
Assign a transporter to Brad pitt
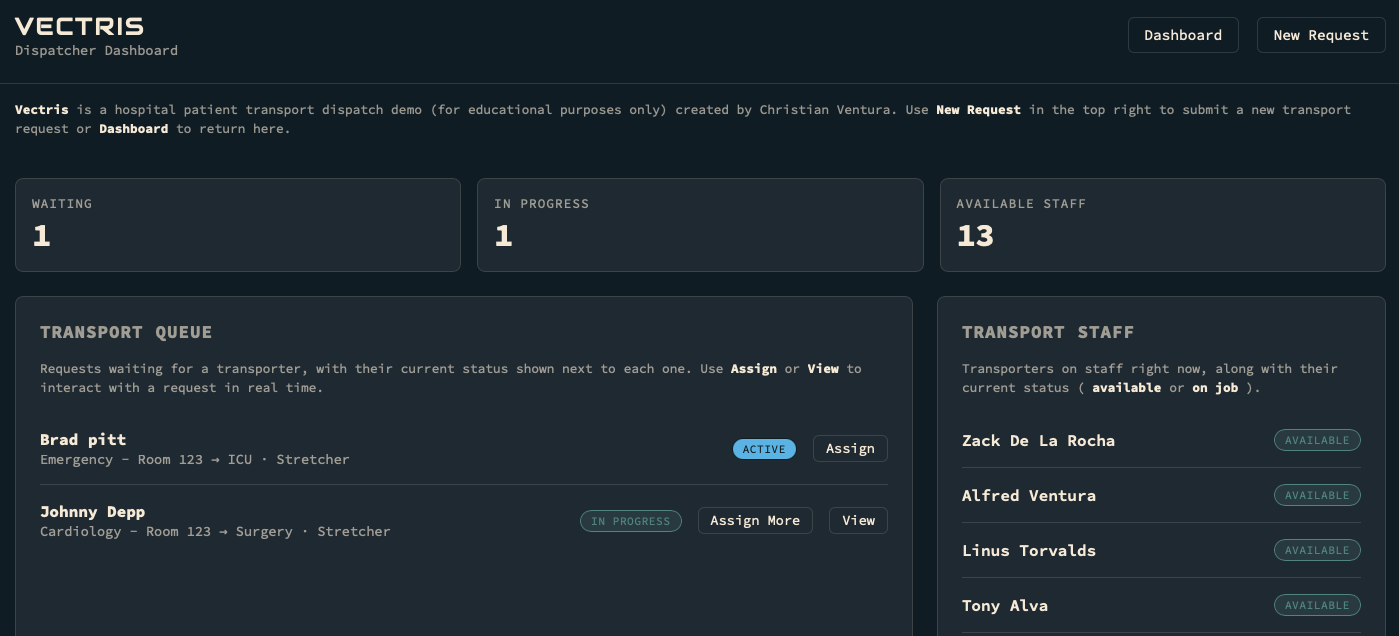click(x=850, y=449)
